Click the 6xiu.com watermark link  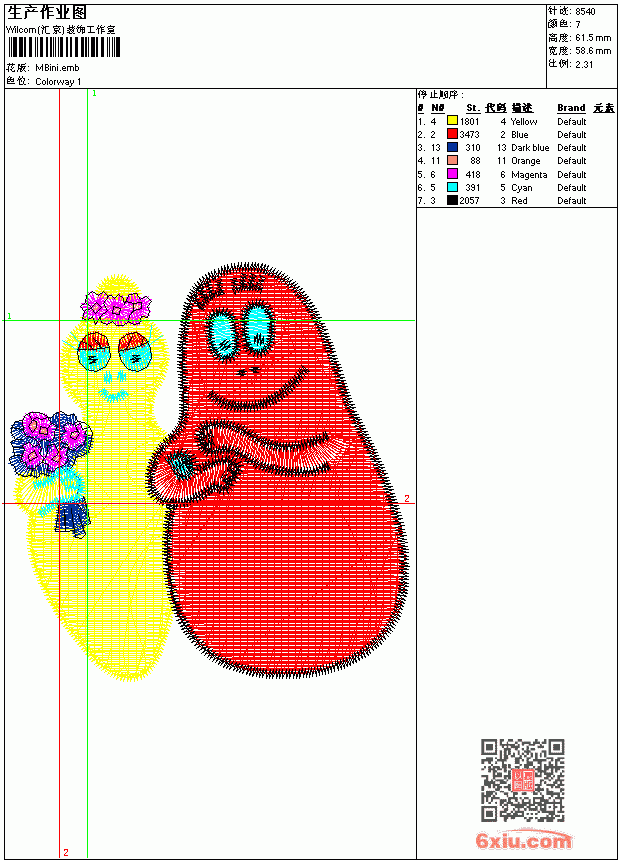[523, 840]
